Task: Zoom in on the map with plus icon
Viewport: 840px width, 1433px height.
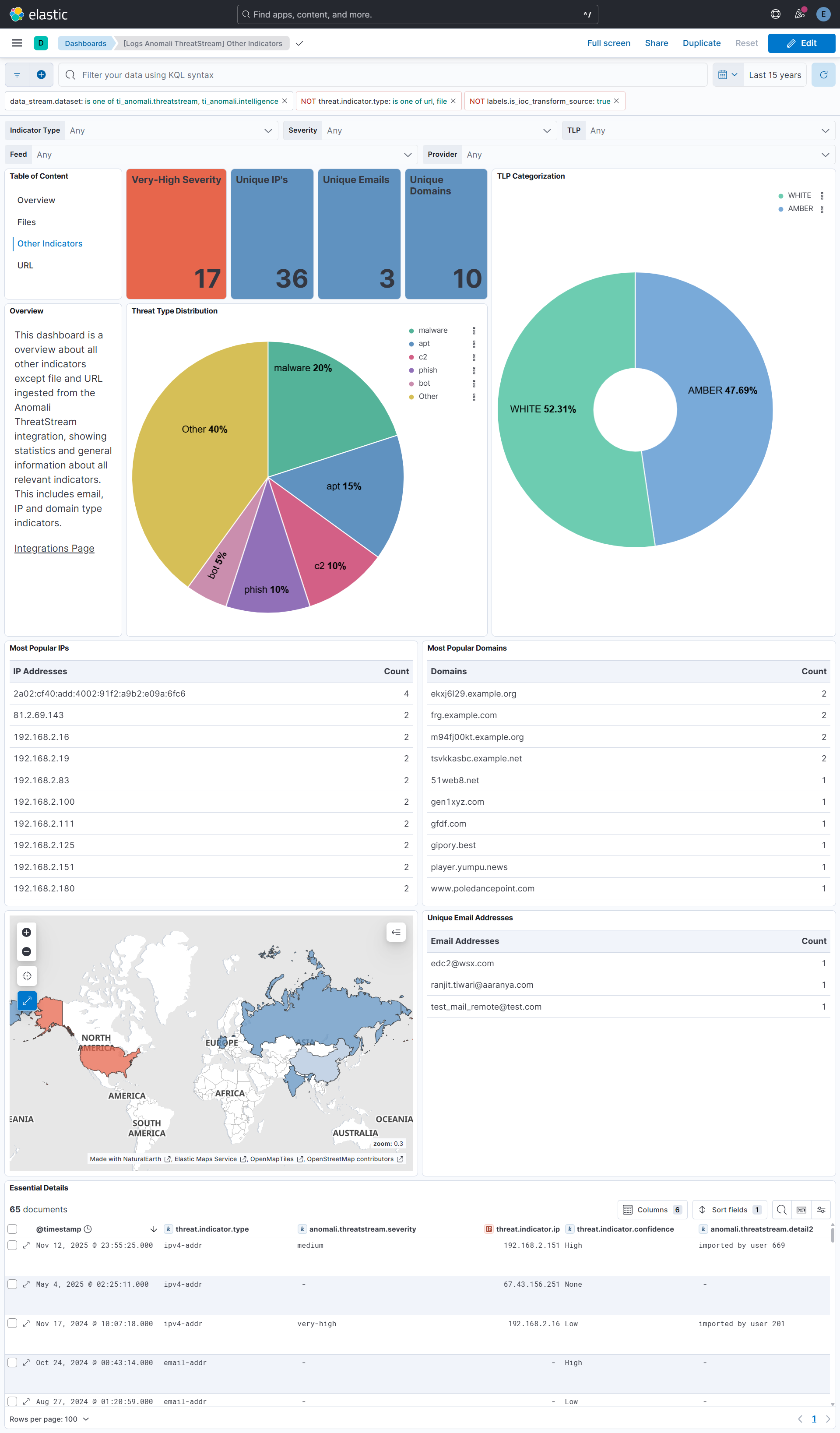Action: (26, 933)
